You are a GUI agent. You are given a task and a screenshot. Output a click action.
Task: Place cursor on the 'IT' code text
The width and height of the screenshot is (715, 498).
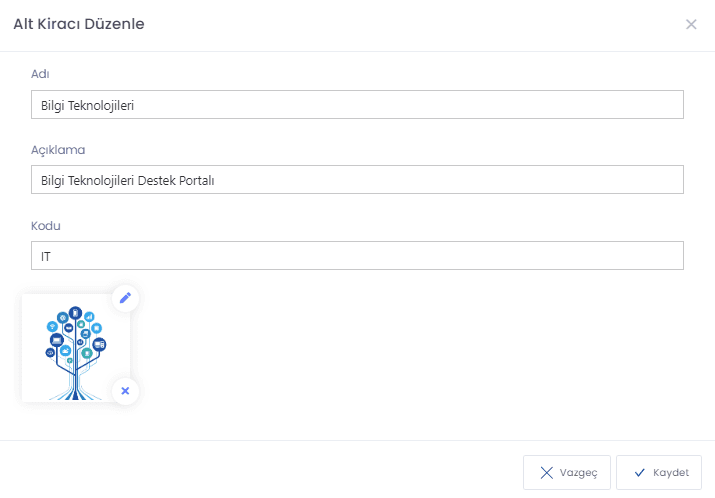[x=46, y=257]
